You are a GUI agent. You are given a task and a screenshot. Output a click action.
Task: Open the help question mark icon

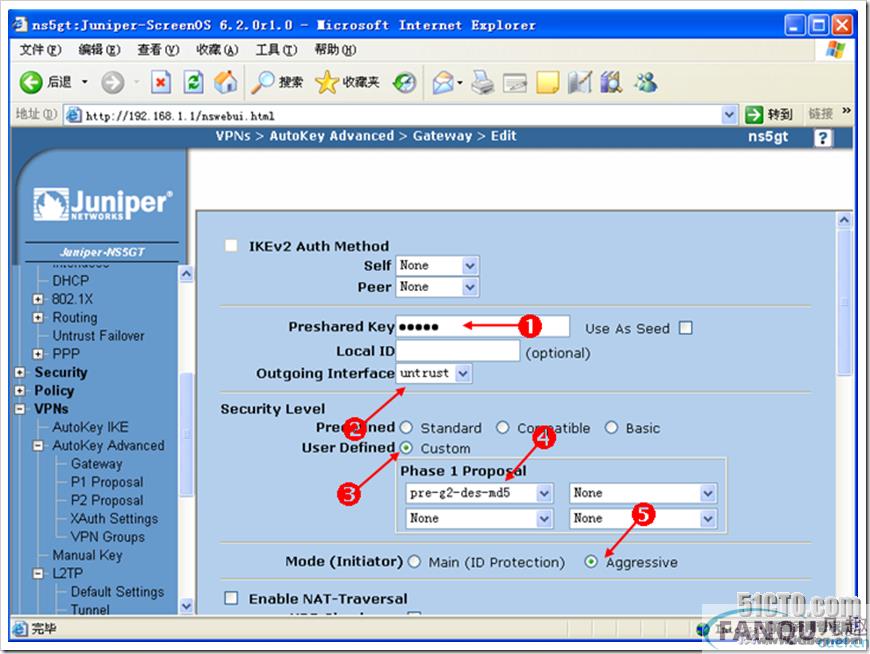[823, 138]
